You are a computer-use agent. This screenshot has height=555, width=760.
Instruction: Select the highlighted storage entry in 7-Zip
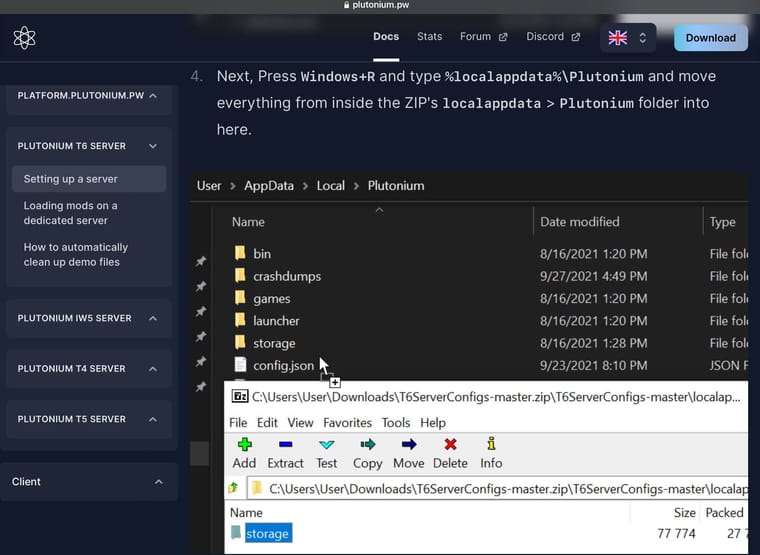tap(269, 533)
